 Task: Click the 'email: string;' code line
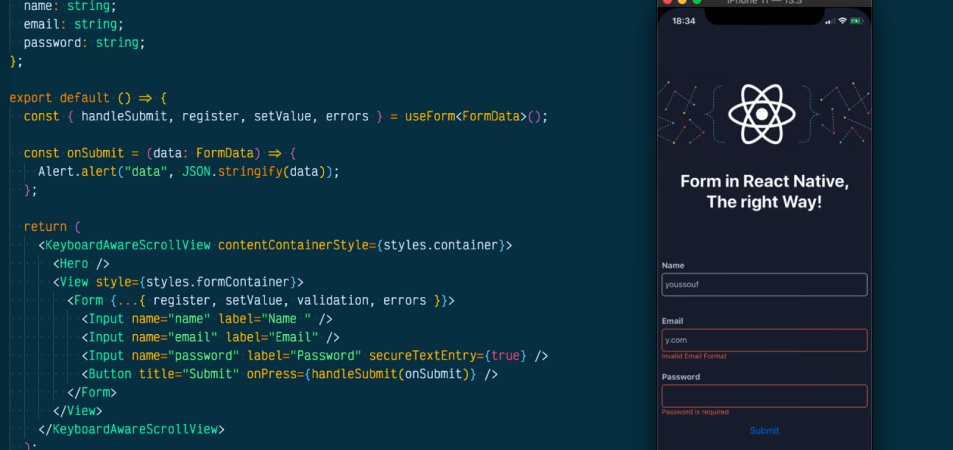click(x=74, y=24)
